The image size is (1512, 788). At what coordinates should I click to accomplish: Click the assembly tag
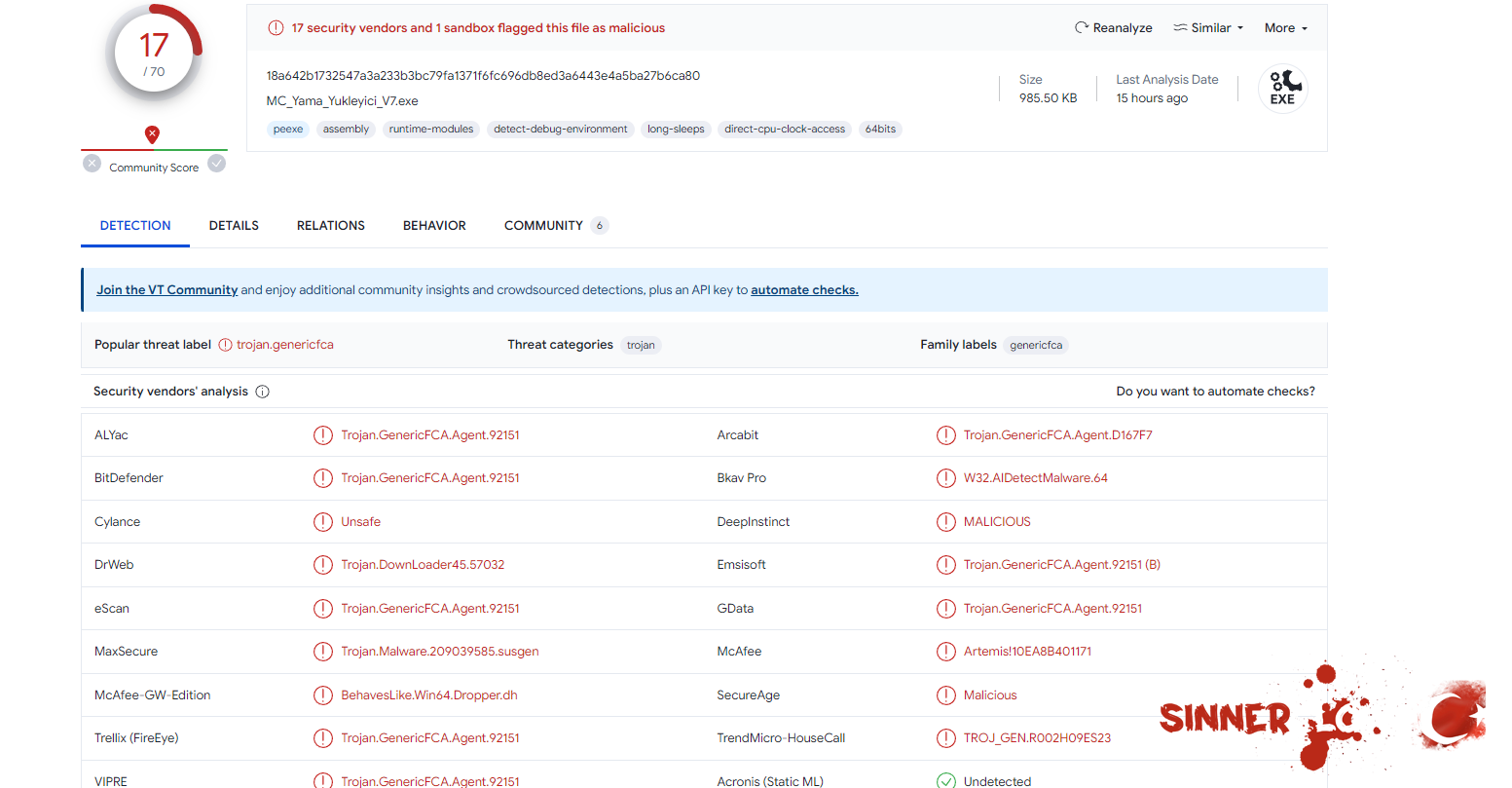[346, 130]
